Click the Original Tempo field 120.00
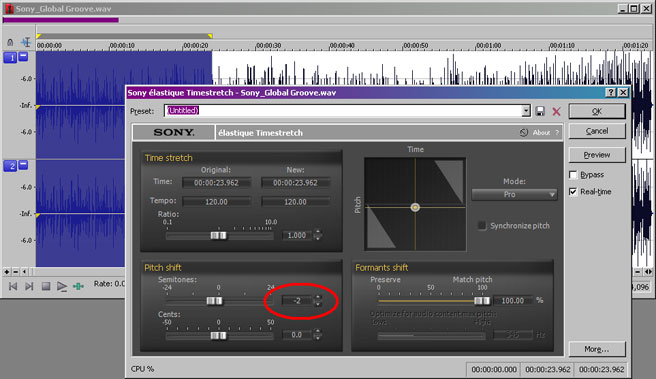The width and height of the screenshot is (656, 379). coord(216,202)
